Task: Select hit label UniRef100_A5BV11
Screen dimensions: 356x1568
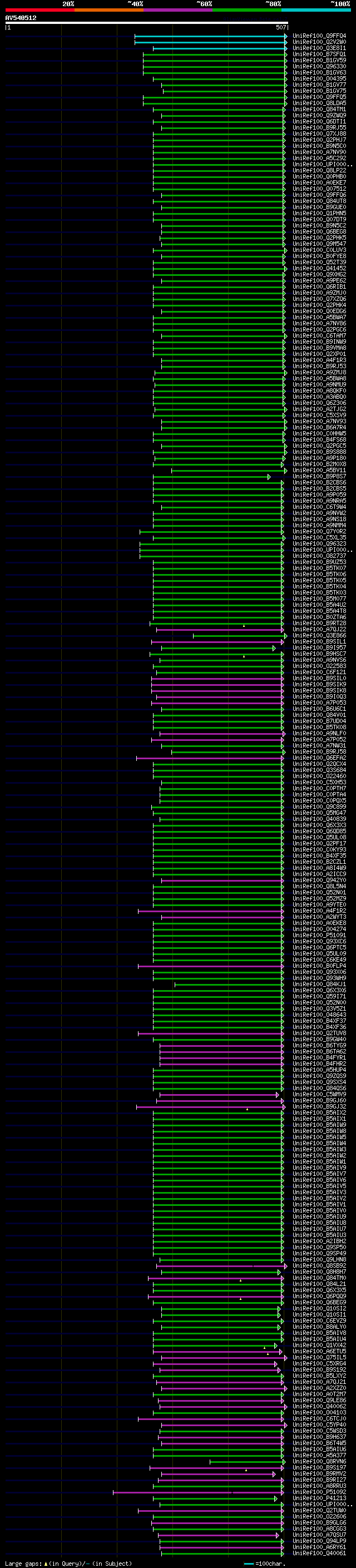Action: [319, 470]
